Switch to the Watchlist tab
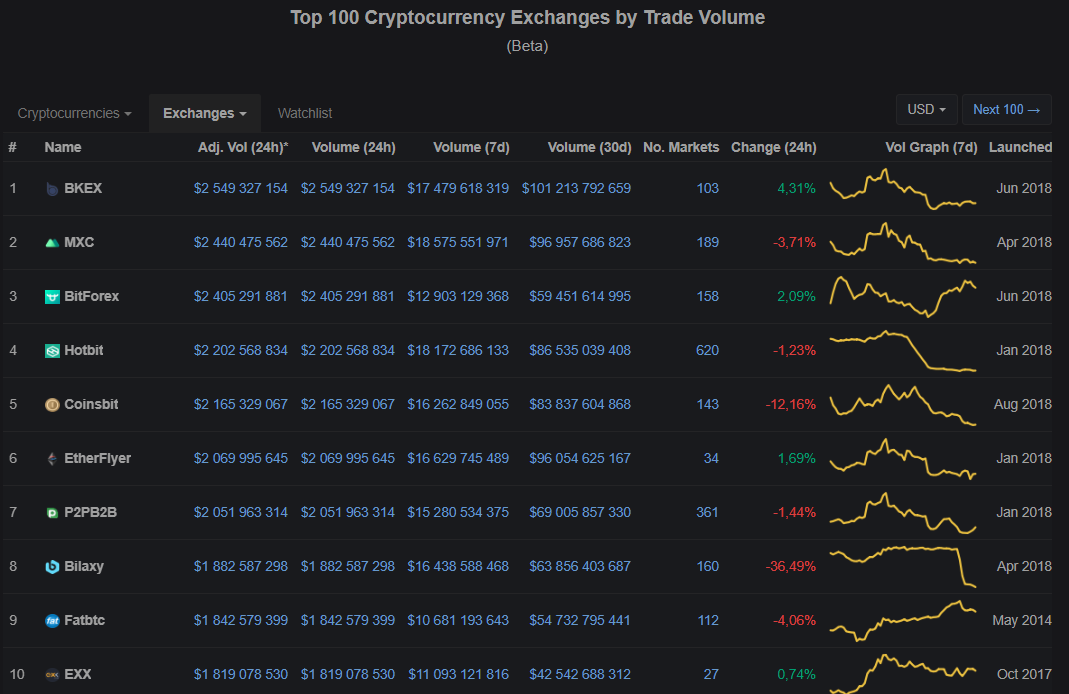This screenshot has height=694, width=1069. (304, 113)
